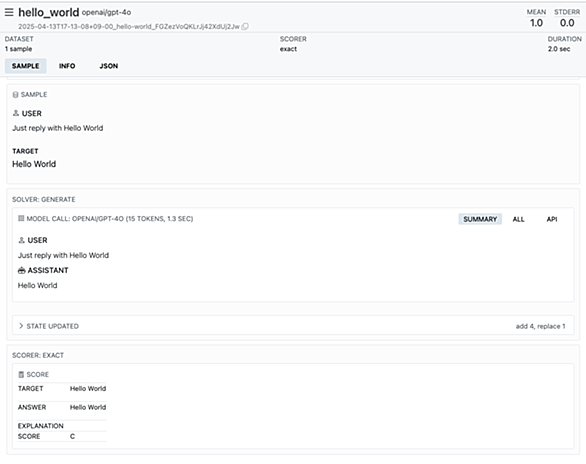Click the TARGET text 'Hello World' in sample
586x464 pixels.
coord(34,164)
